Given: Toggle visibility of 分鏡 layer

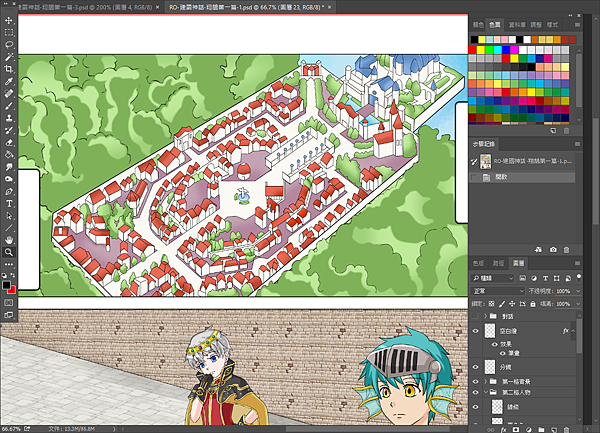Looking at the screenshot, I should tap(476, 367).
